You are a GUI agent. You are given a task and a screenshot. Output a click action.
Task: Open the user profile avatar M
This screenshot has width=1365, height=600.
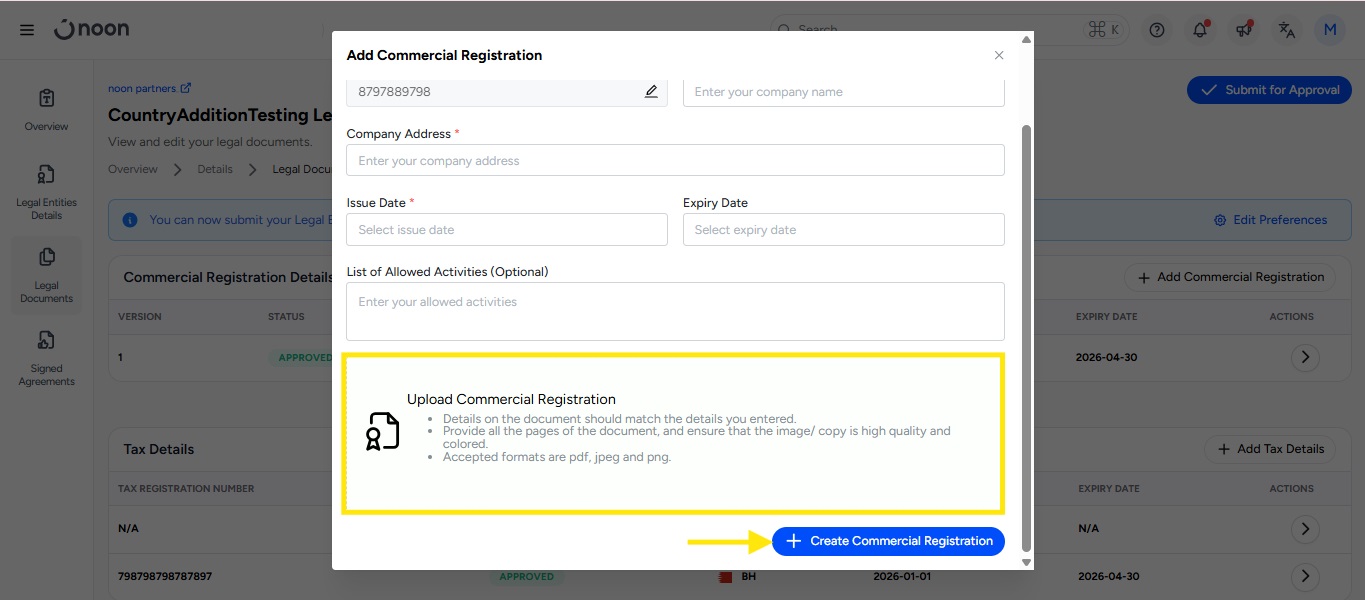(1330, 30)
